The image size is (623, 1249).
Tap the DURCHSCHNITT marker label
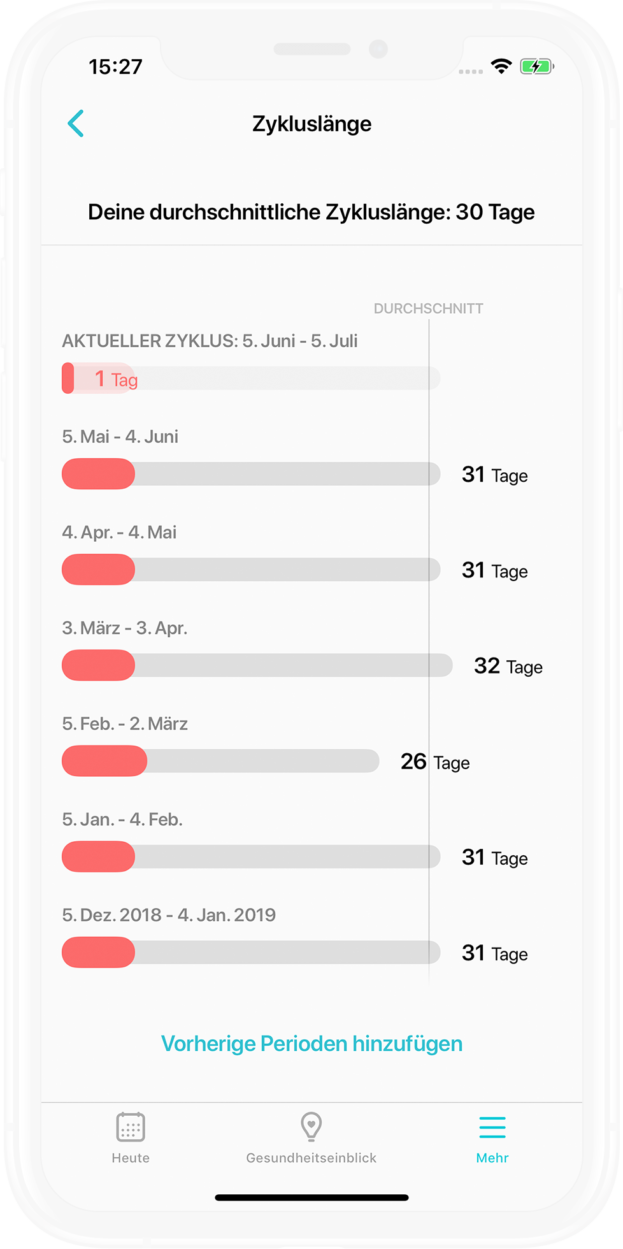pyautogui.click(x=428, y=309)
